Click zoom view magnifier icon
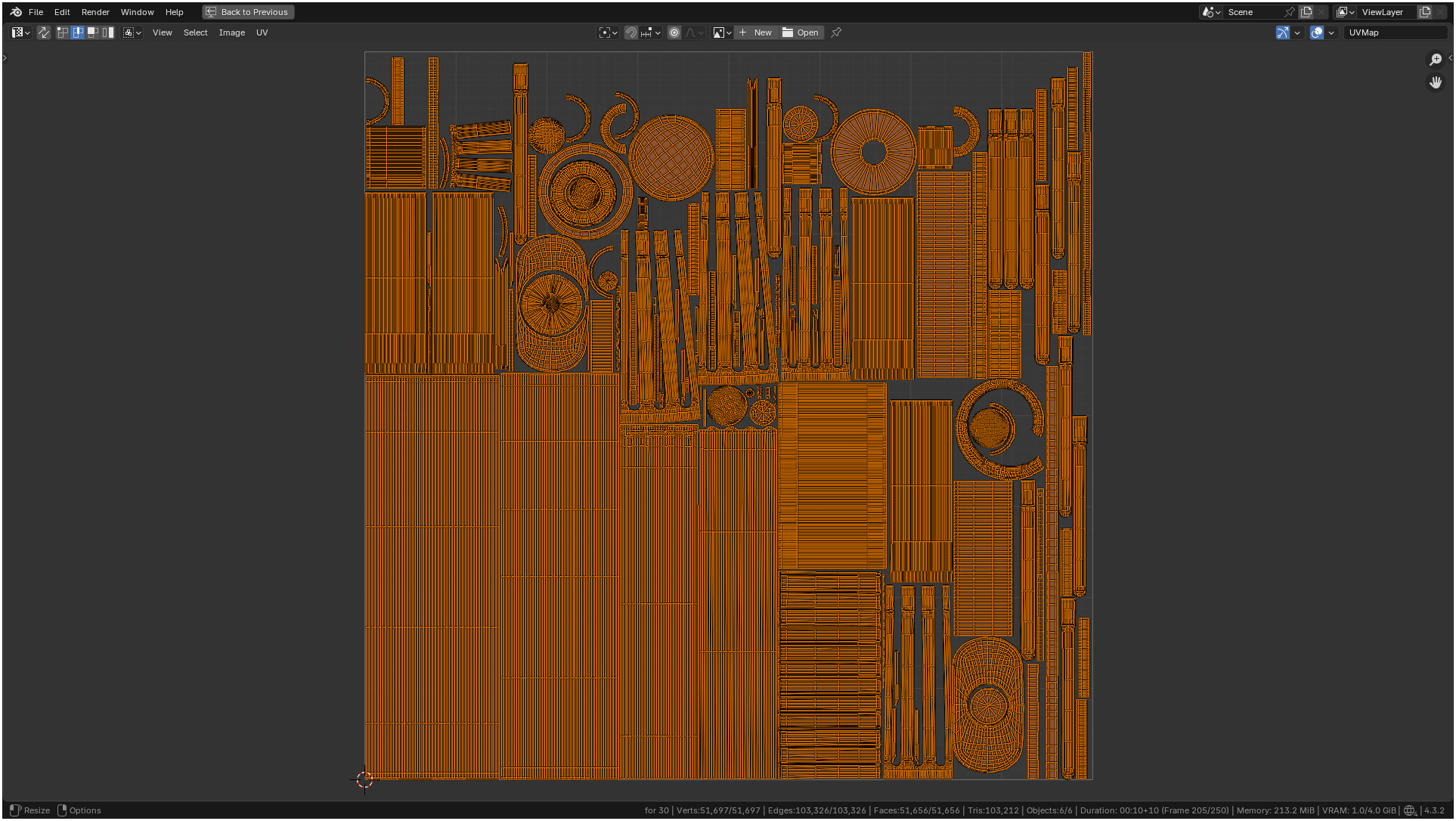The image size is (1456, 821). 1435,60
